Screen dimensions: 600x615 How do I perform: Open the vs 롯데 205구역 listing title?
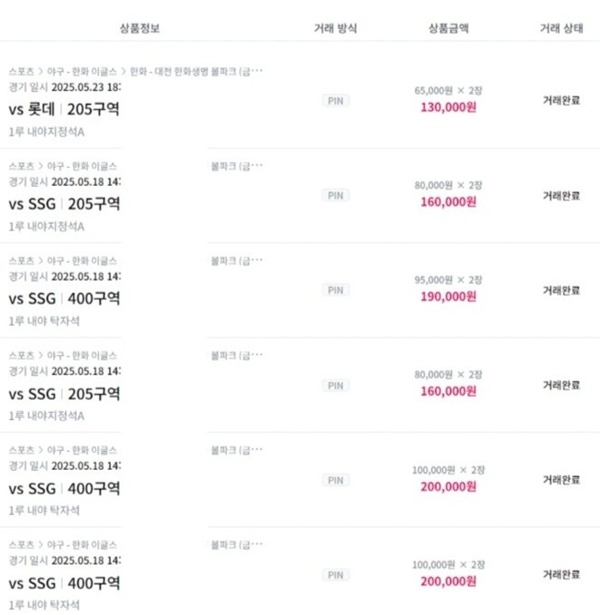[64, 109]
